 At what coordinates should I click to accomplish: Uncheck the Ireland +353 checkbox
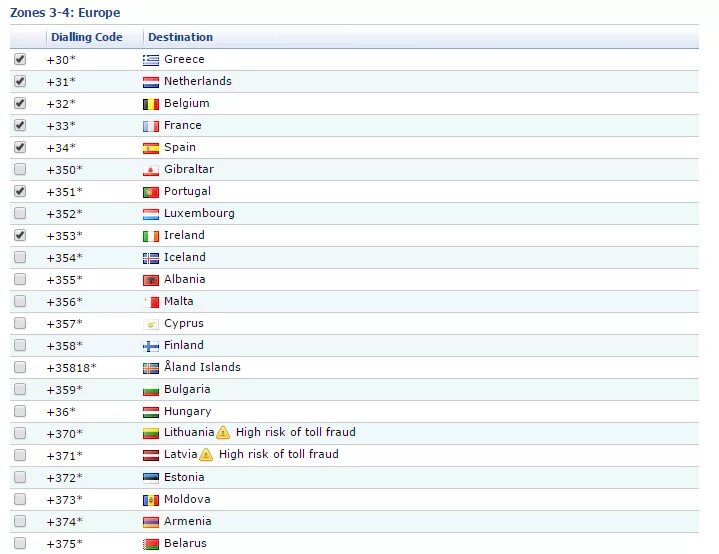(20, 235)
